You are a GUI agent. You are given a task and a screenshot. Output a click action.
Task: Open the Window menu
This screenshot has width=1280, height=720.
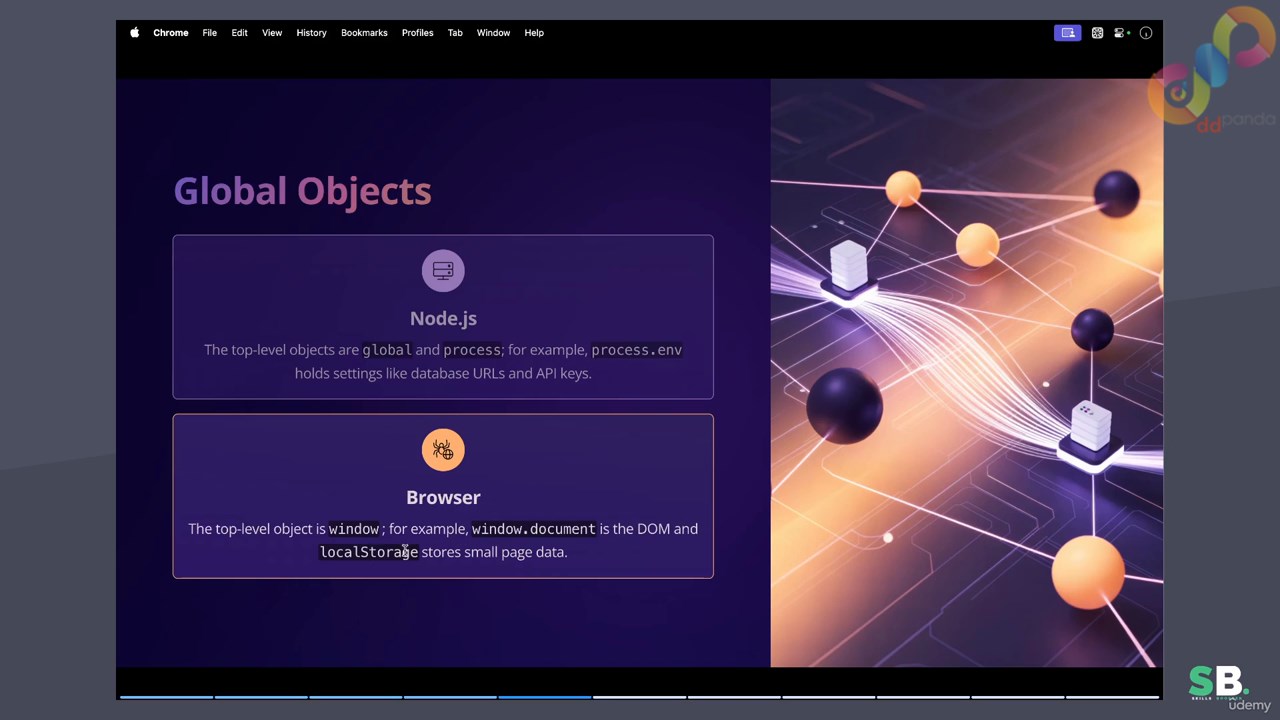click(x=493, y=33)
